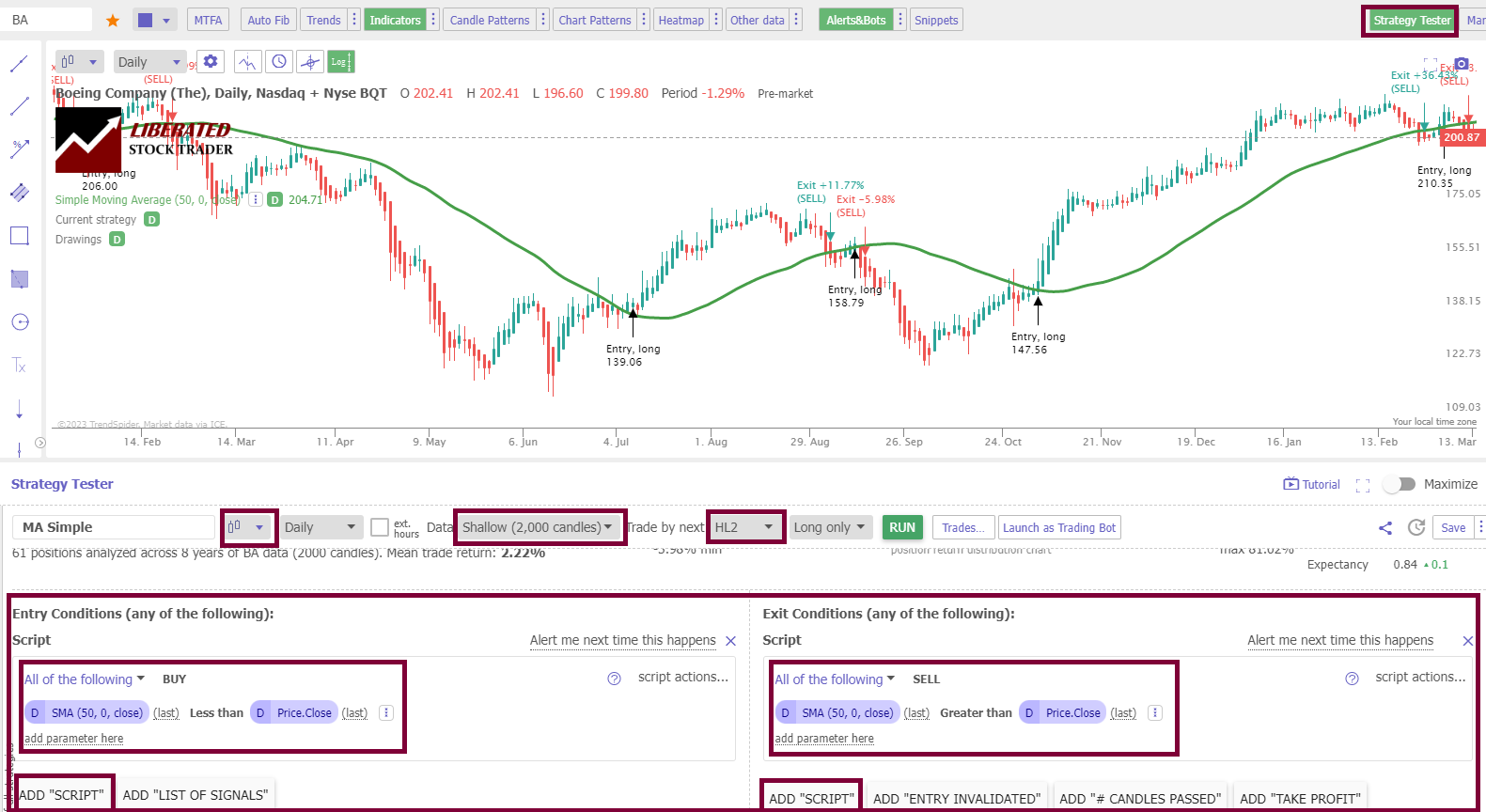Image resolution: width=1486 pixels, height=812 pixels.
Task: Open Shallow (2,000 candles) data dropdown
Action: tap(540, 527)
